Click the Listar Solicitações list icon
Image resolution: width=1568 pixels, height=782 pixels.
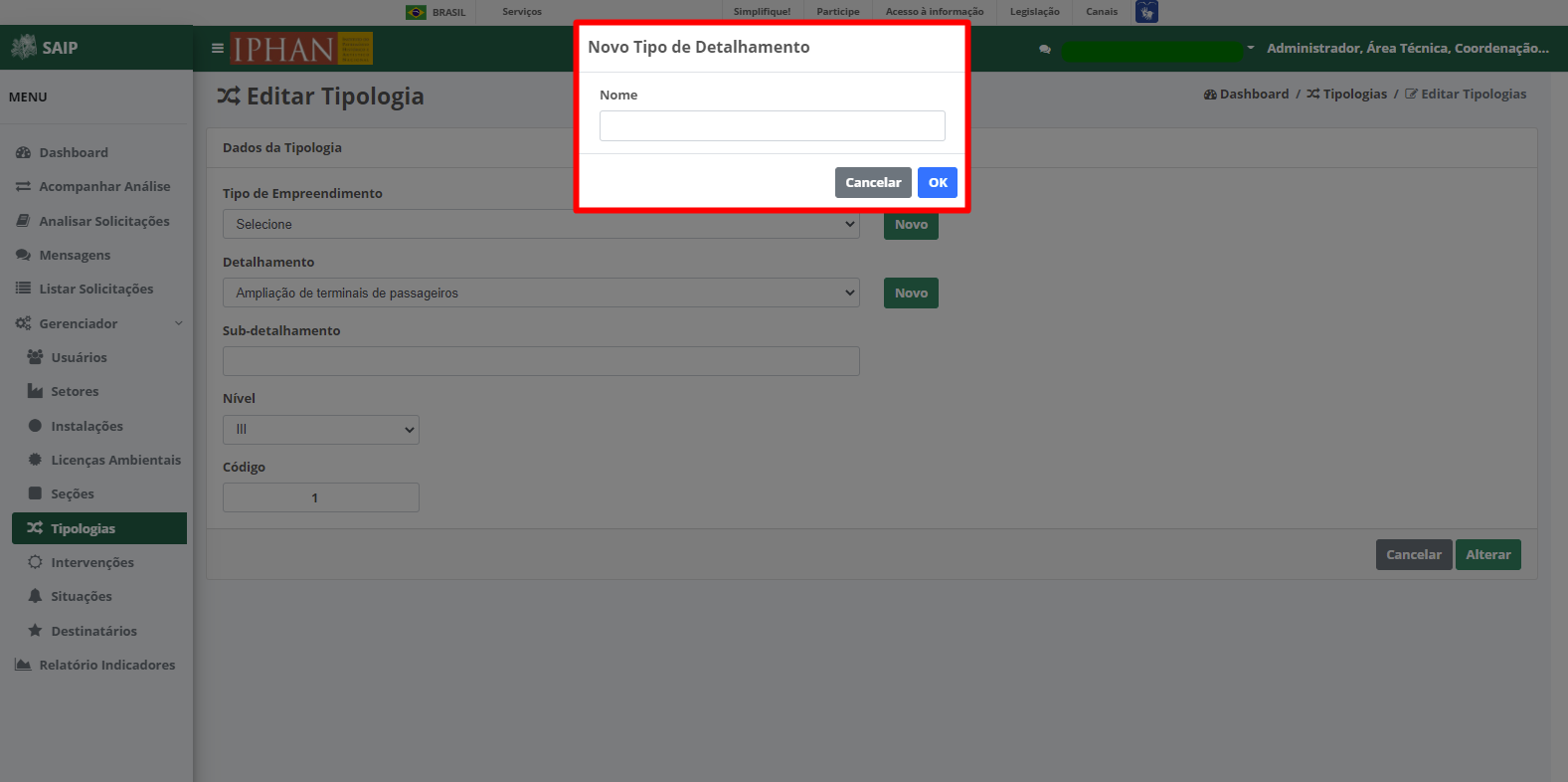click(23, 289)
